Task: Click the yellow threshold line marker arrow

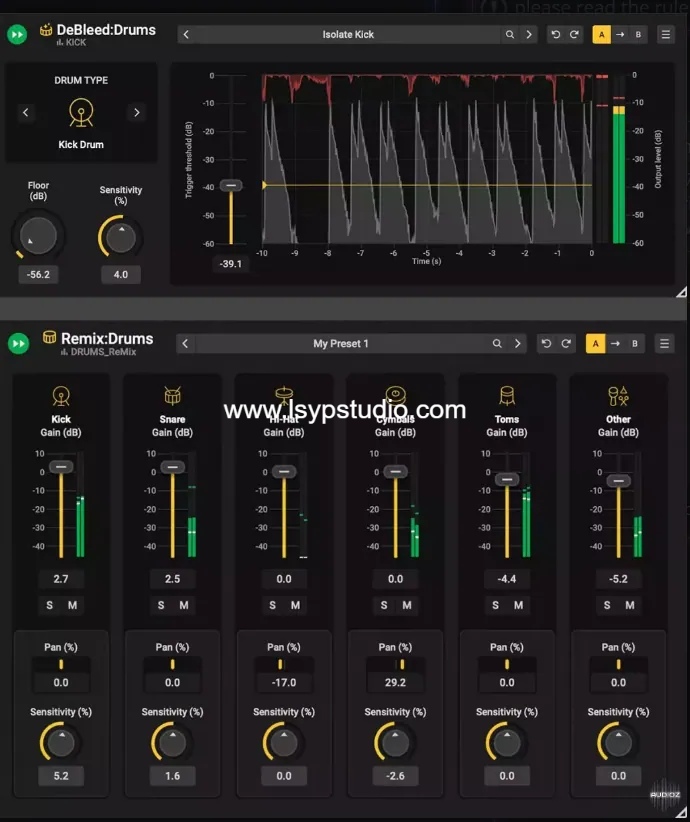Action: click(264, 185)
